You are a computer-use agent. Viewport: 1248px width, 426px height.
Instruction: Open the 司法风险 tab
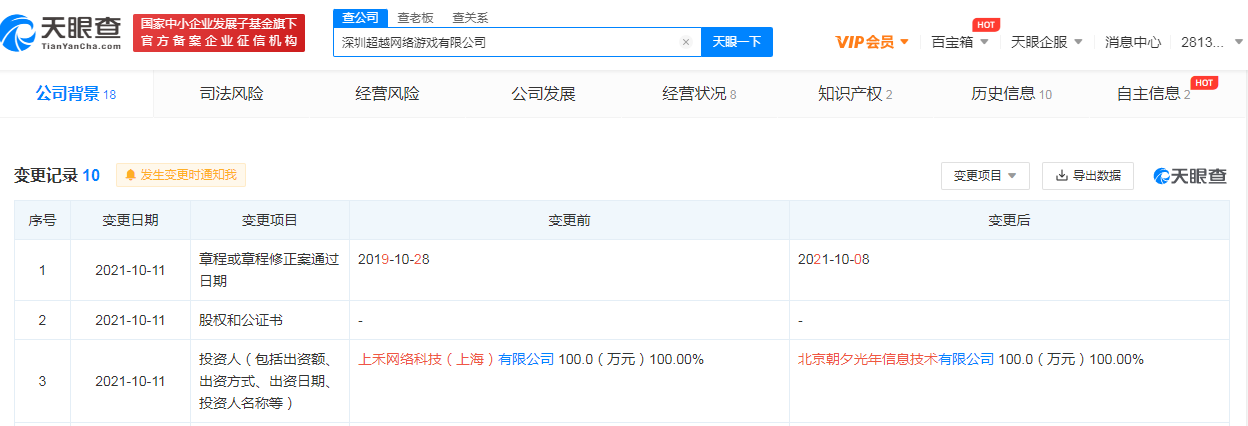[232, 94]
